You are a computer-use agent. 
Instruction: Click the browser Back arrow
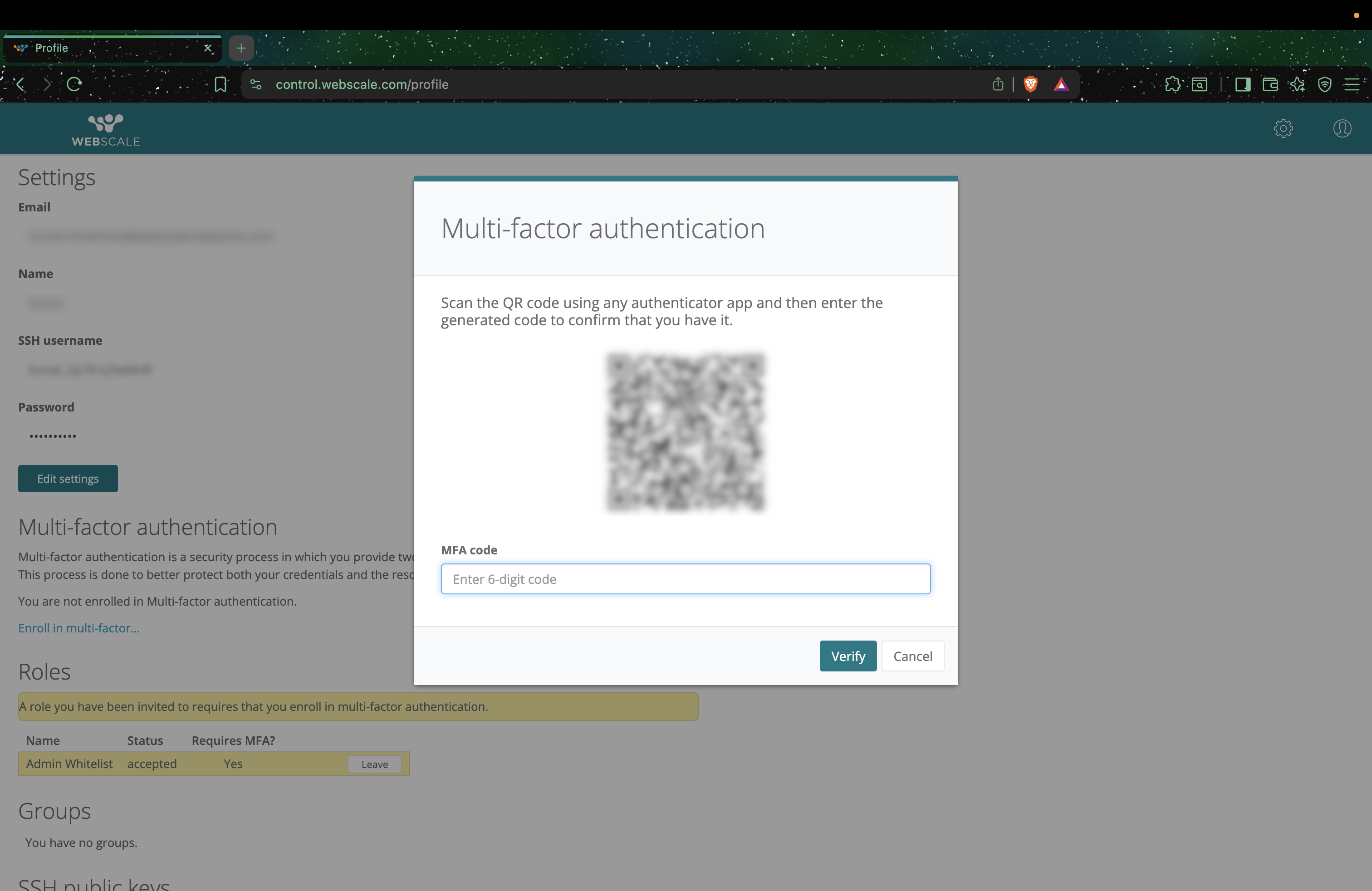[x=21, y=84]
